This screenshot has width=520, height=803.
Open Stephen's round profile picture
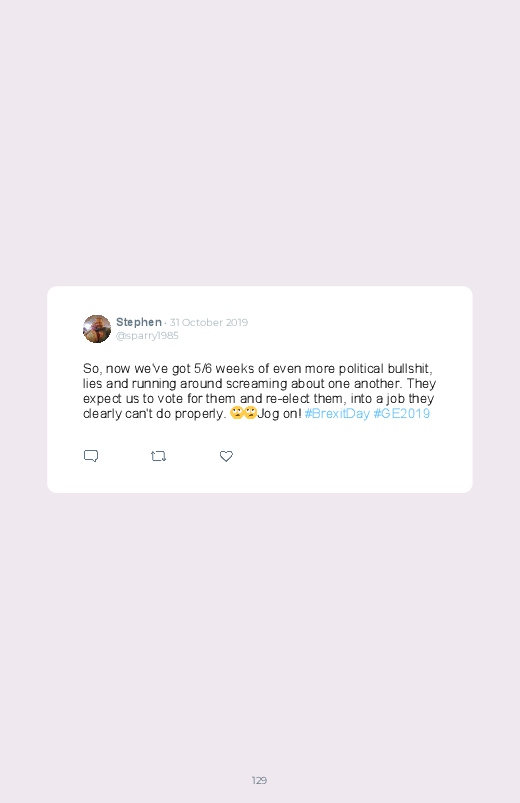coord(97,329)
